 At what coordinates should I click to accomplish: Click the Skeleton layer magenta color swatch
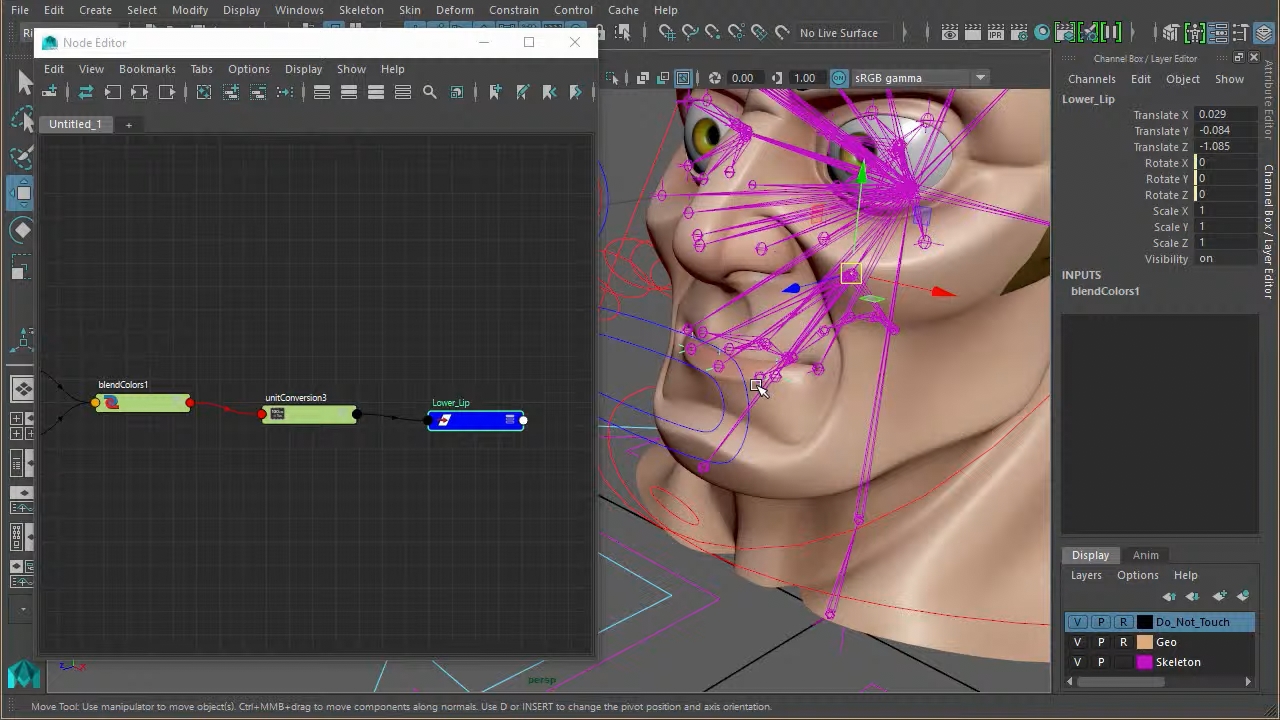point(1145,662)
